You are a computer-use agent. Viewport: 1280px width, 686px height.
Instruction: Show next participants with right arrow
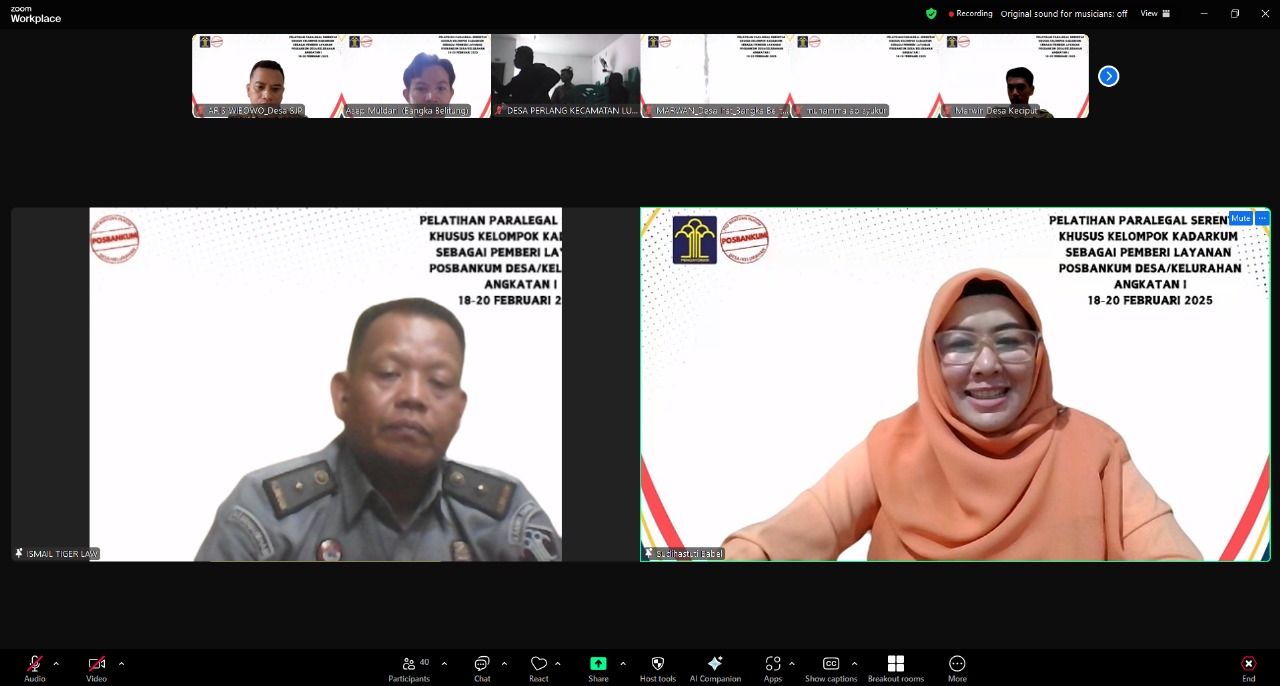[x=1108, y=76]
